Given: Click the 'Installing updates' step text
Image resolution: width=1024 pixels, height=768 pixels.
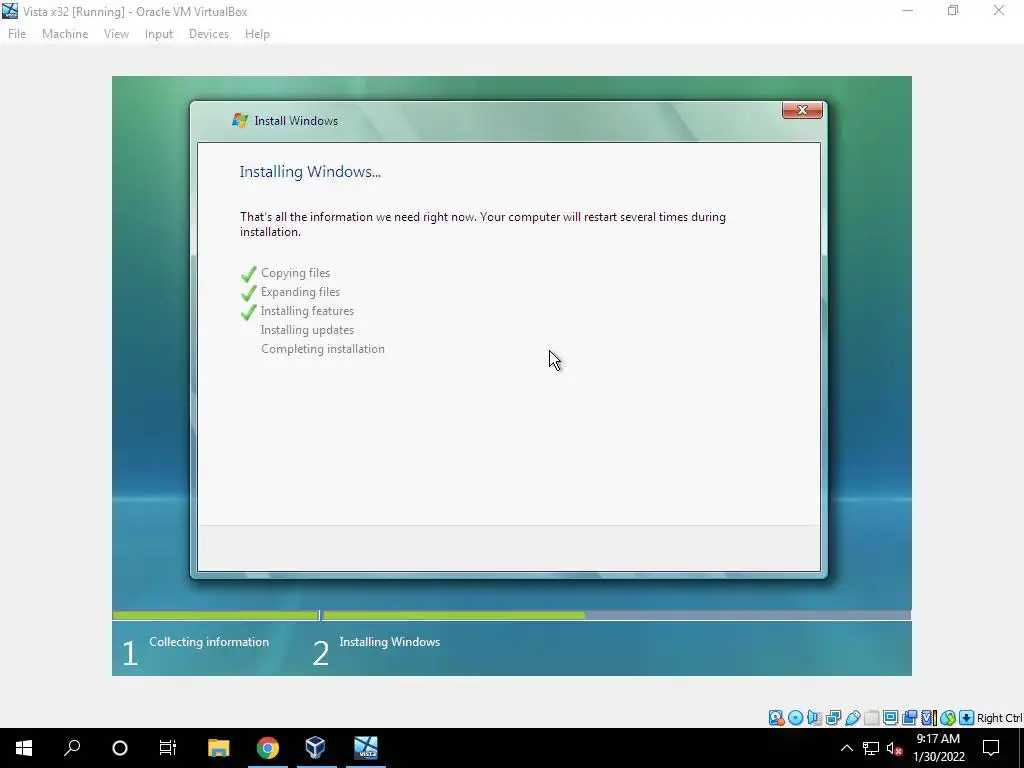Looking at the screenshot, I should (307, 330).
